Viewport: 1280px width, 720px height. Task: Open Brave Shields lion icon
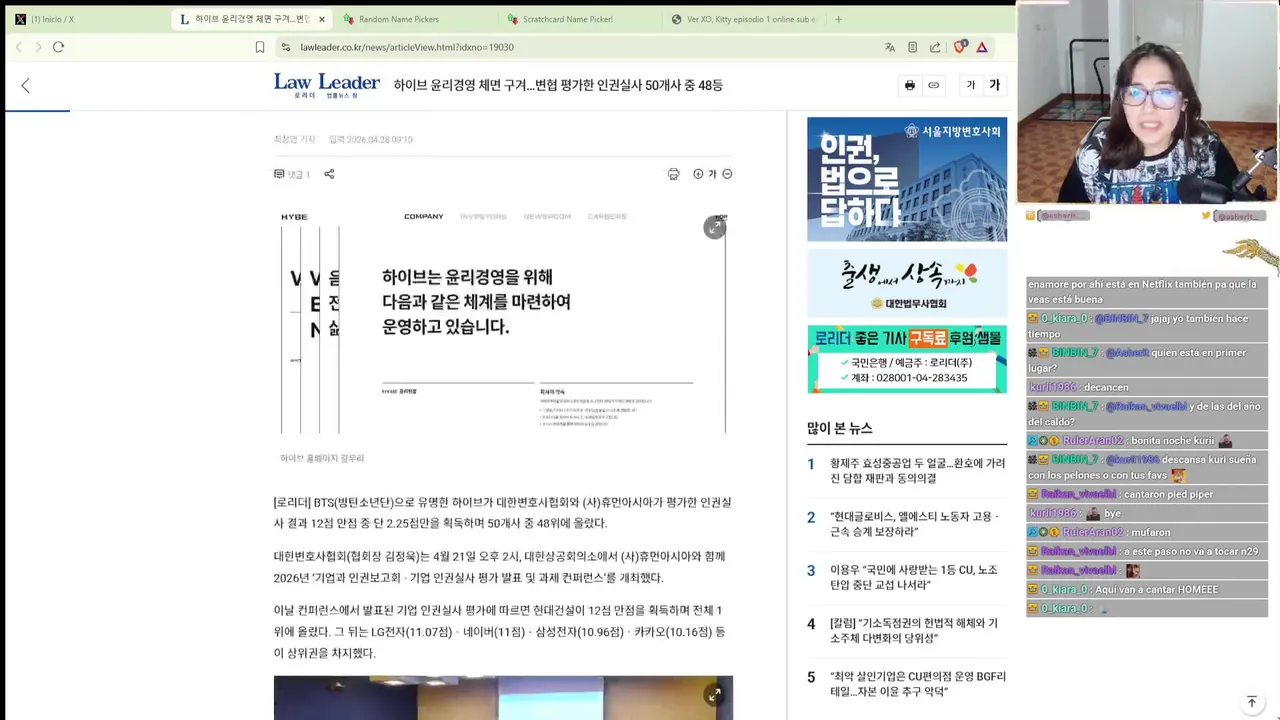coord(960,47)
